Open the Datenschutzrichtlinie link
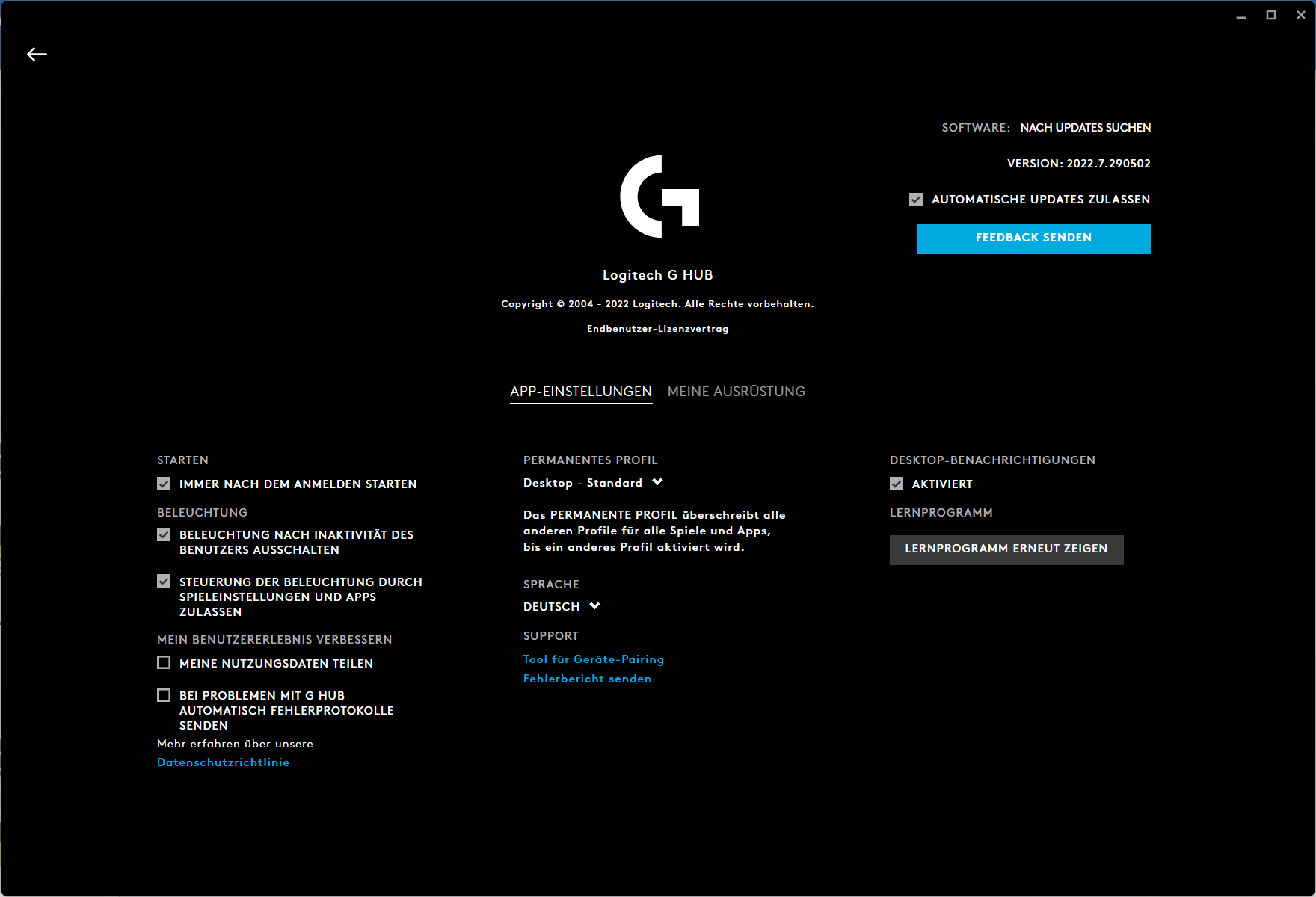The image size is (1316, 897). pyautogui.click(x=223, y=762)
